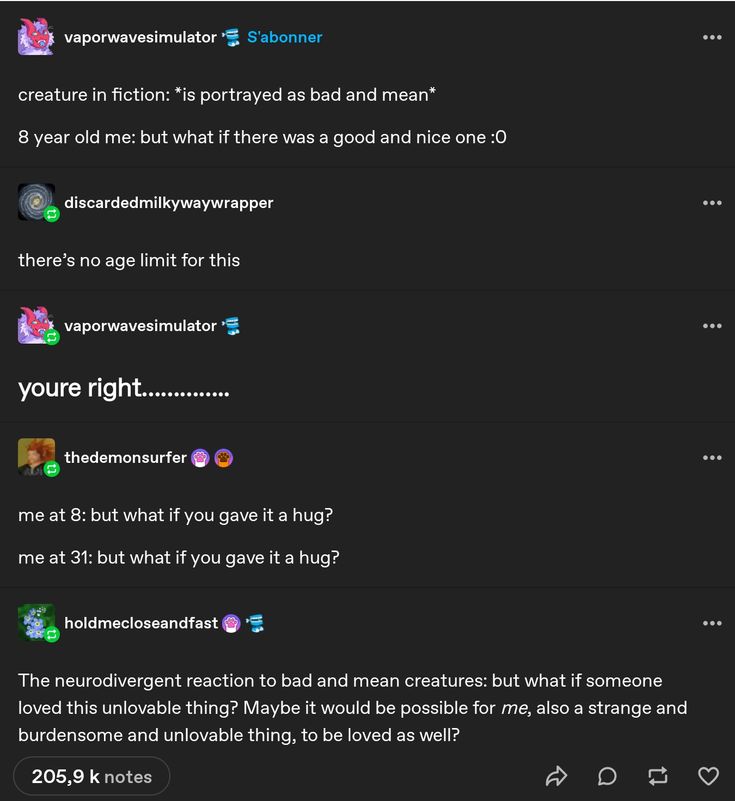Click the purple badge beside holdmecloseandfast

231,623
